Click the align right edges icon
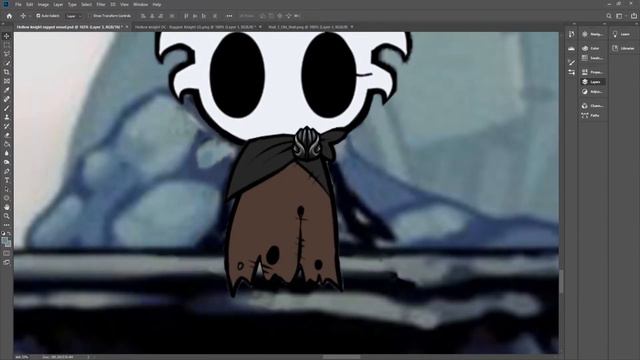This screenshot has height=360, width=640. click(161, 16)
